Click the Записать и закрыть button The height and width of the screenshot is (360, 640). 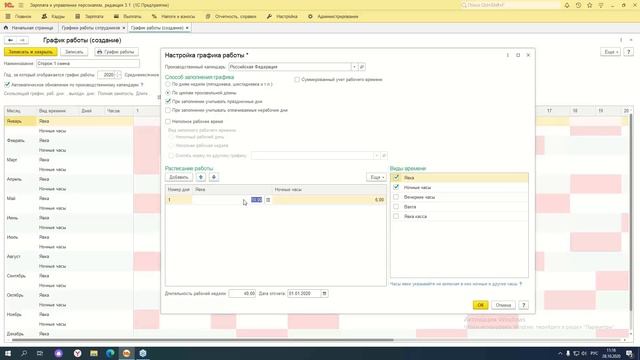click(x=31, y=52)
